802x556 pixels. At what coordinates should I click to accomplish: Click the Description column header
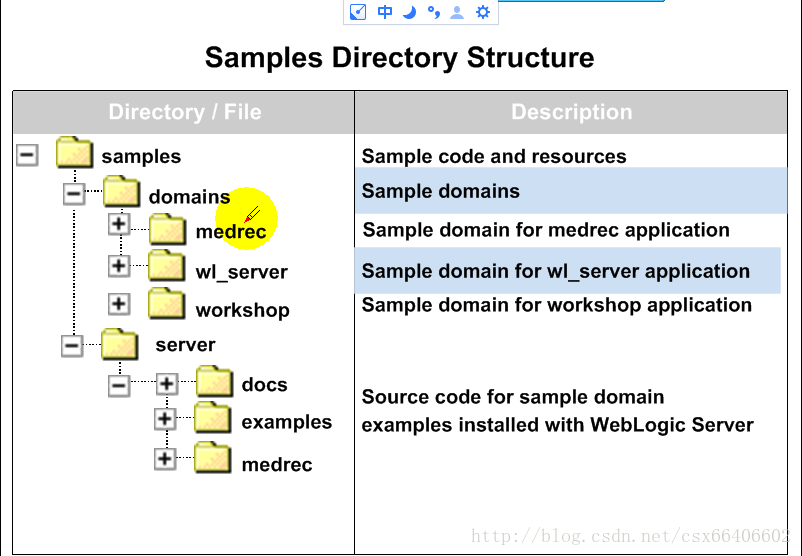point(571,113)
